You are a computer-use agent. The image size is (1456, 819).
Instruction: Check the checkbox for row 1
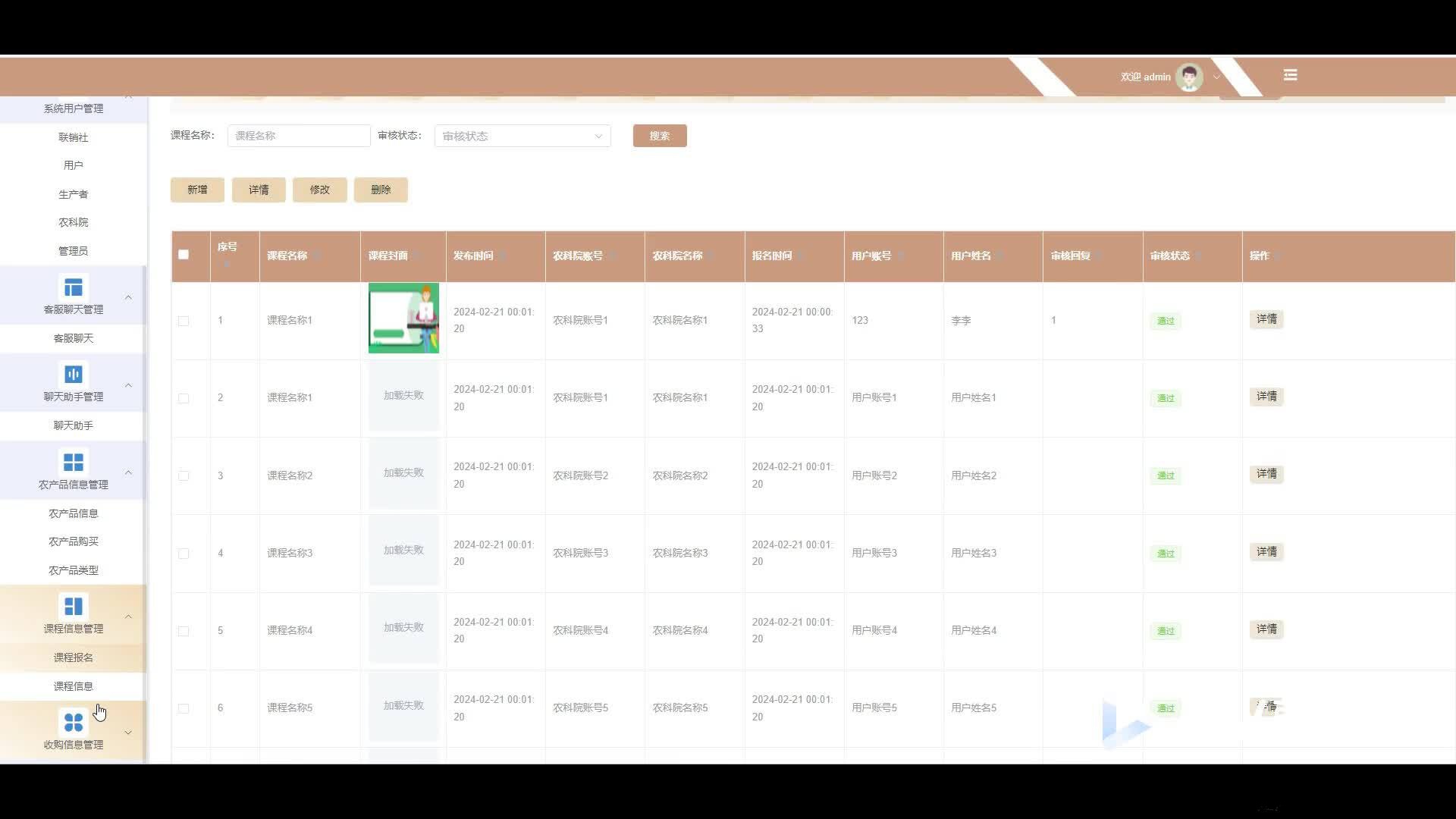(184, 321)
